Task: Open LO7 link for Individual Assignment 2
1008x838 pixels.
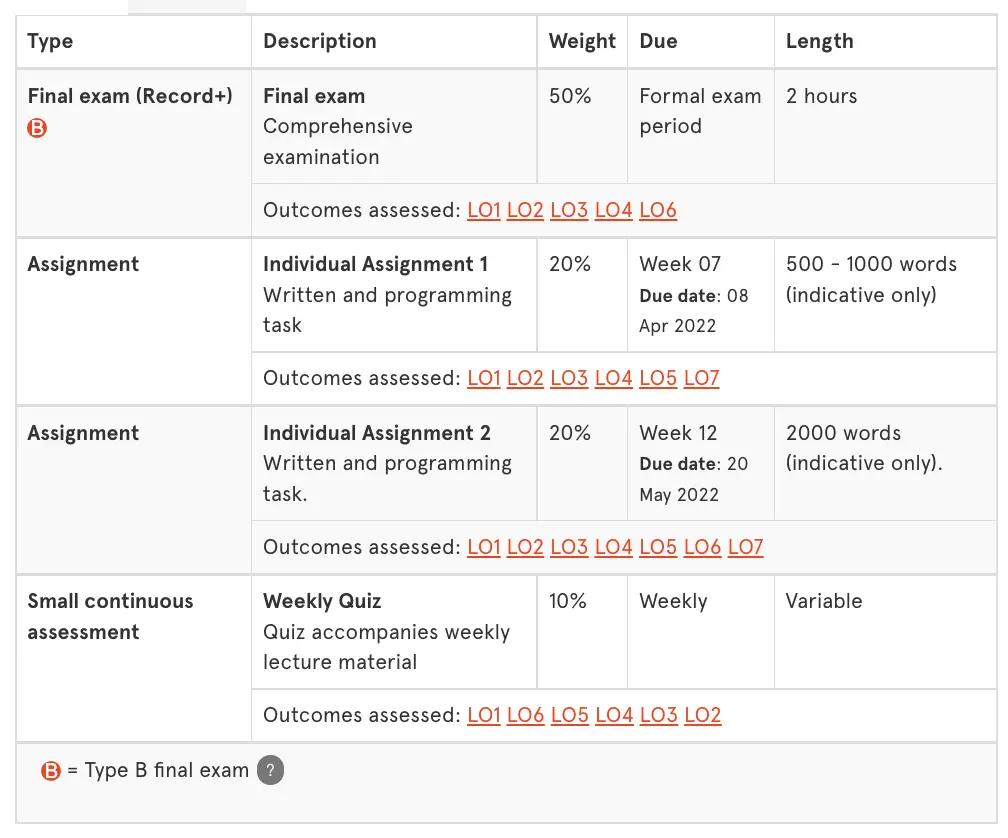Action: click(x=745, y=547)
